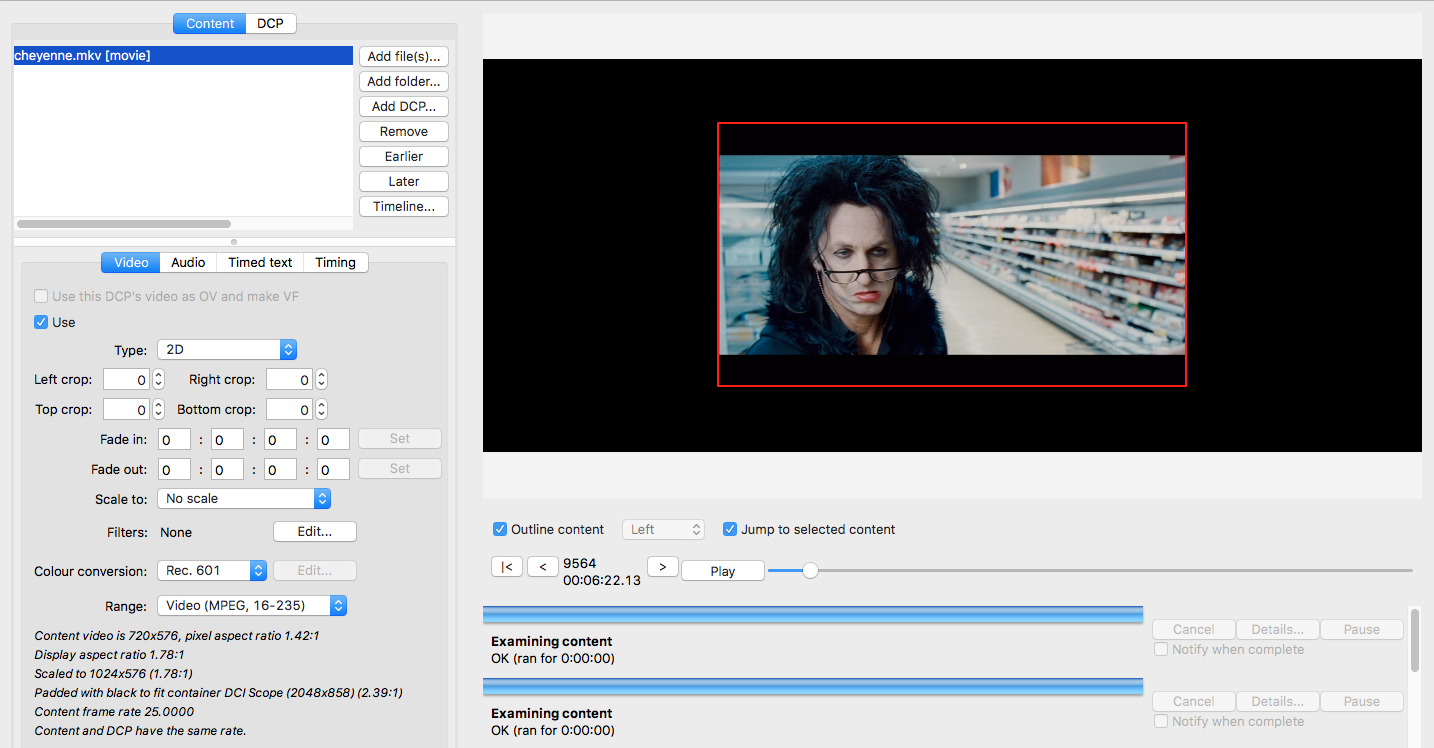This screenshot has width=1434, height=748.
Task: Open the Scale to dropdown
Action: [x=244, y=498]
